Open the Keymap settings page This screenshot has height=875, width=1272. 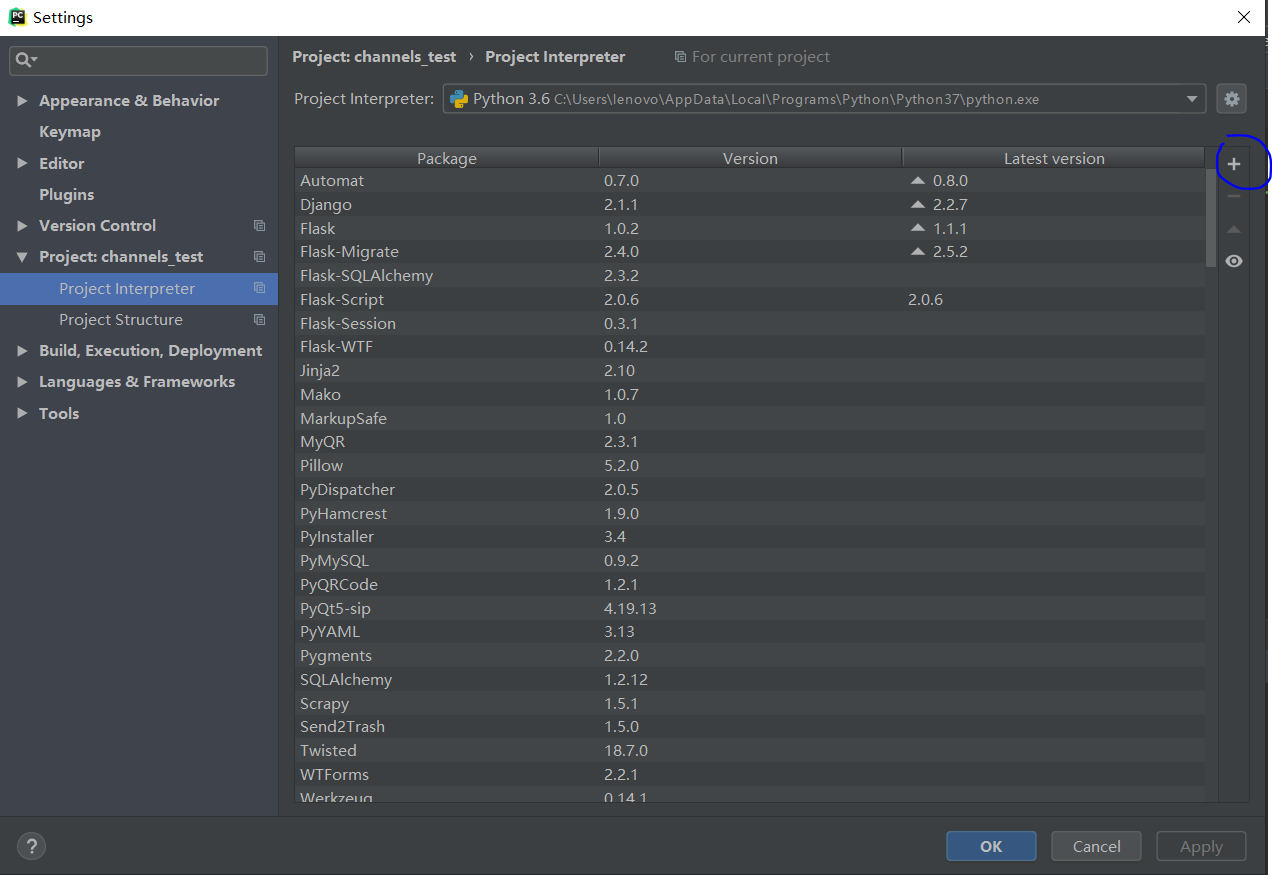[x=70, y=132]
